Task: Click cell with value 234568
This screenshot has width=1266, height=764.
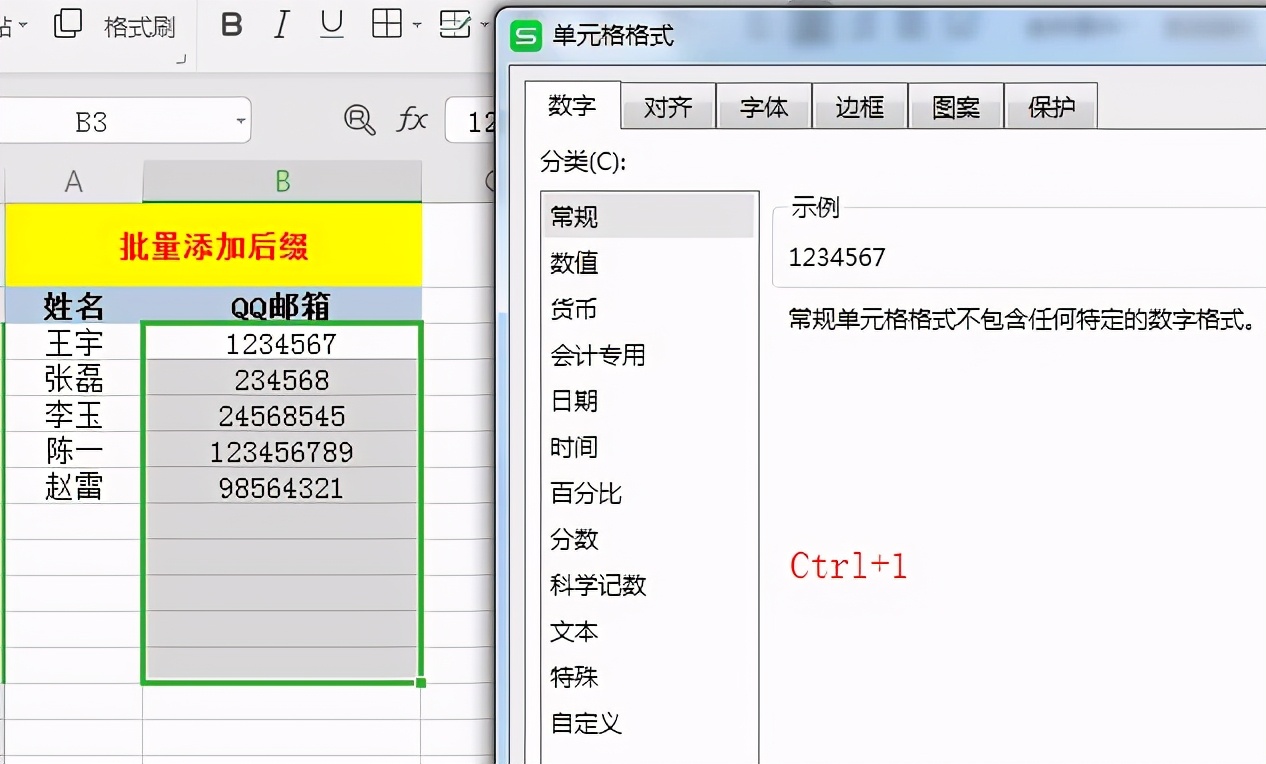Action: tap(282, 378)
